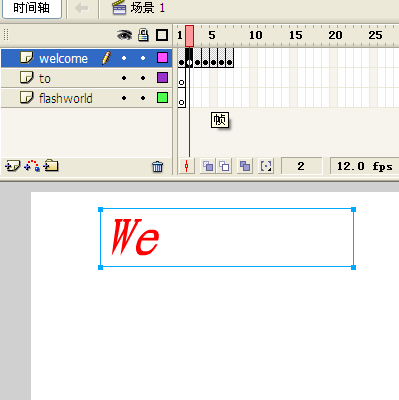The image size is (399, 400).
Task: Click the to layer page icon
Action: coord(27,77)
